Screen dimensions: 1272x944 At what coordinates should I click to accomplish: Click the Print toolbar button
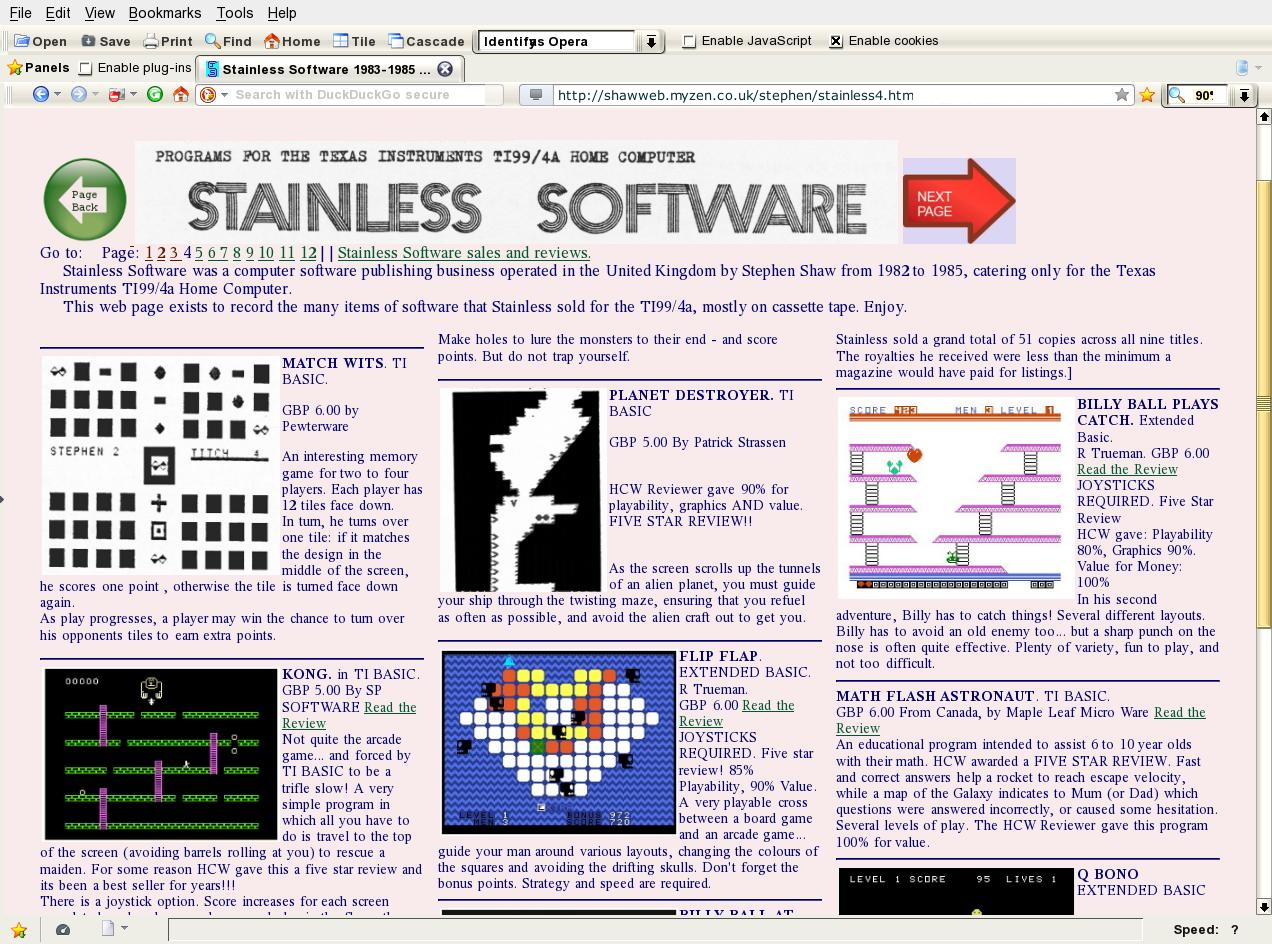tap(168, 41)
